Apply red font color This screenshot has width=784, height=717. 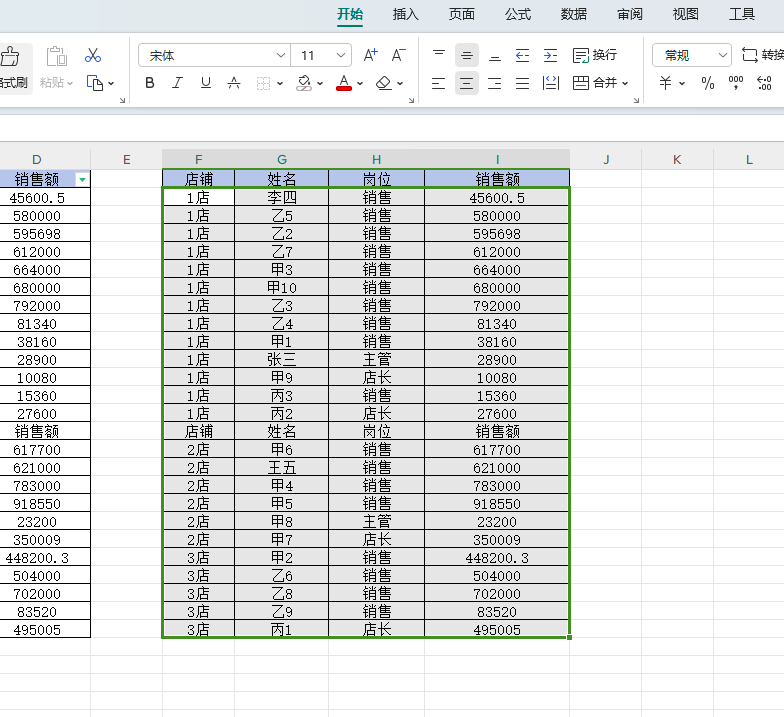tap(344, 83)
